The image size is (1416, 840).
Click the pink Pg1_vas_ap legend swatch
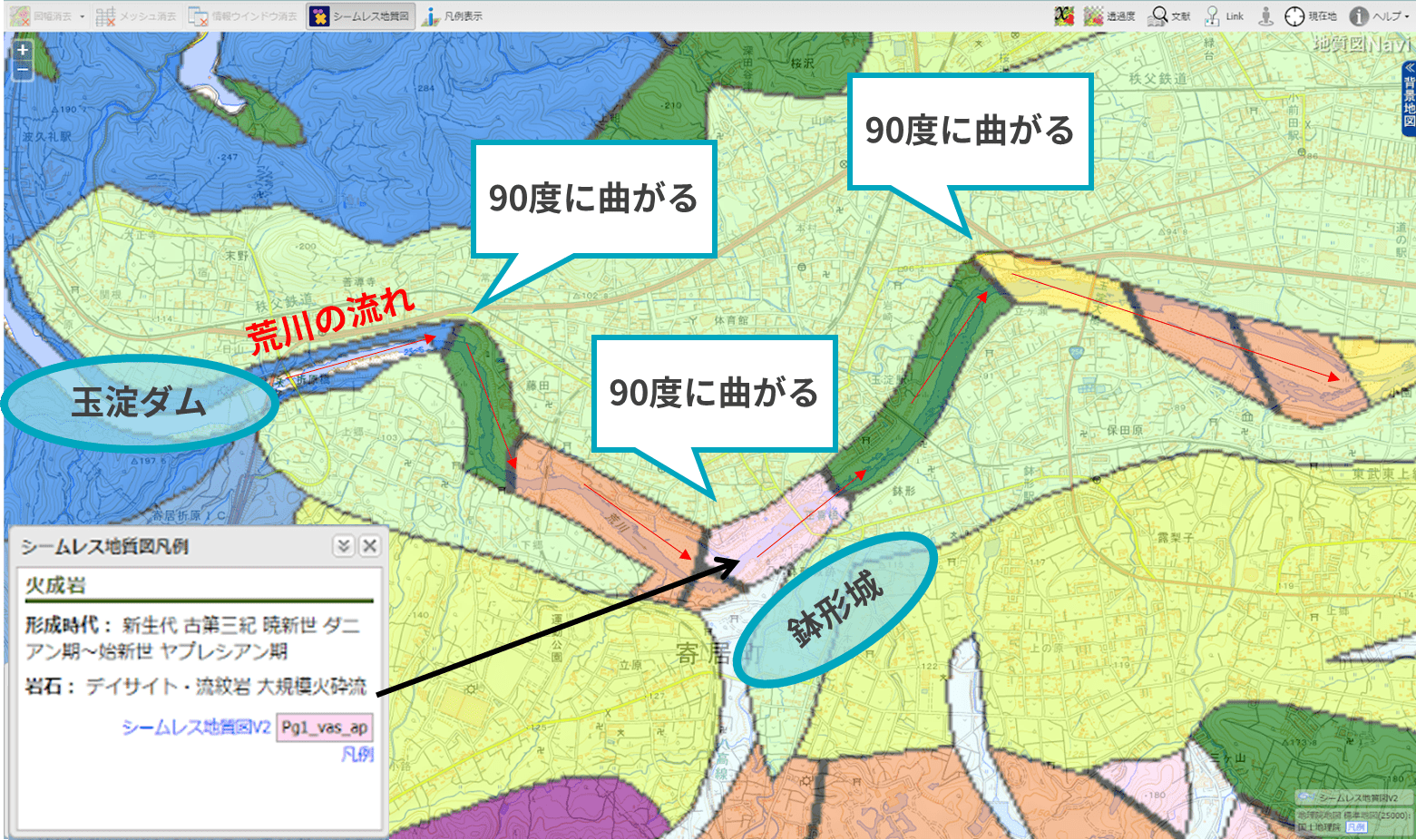tap(324, 728)
